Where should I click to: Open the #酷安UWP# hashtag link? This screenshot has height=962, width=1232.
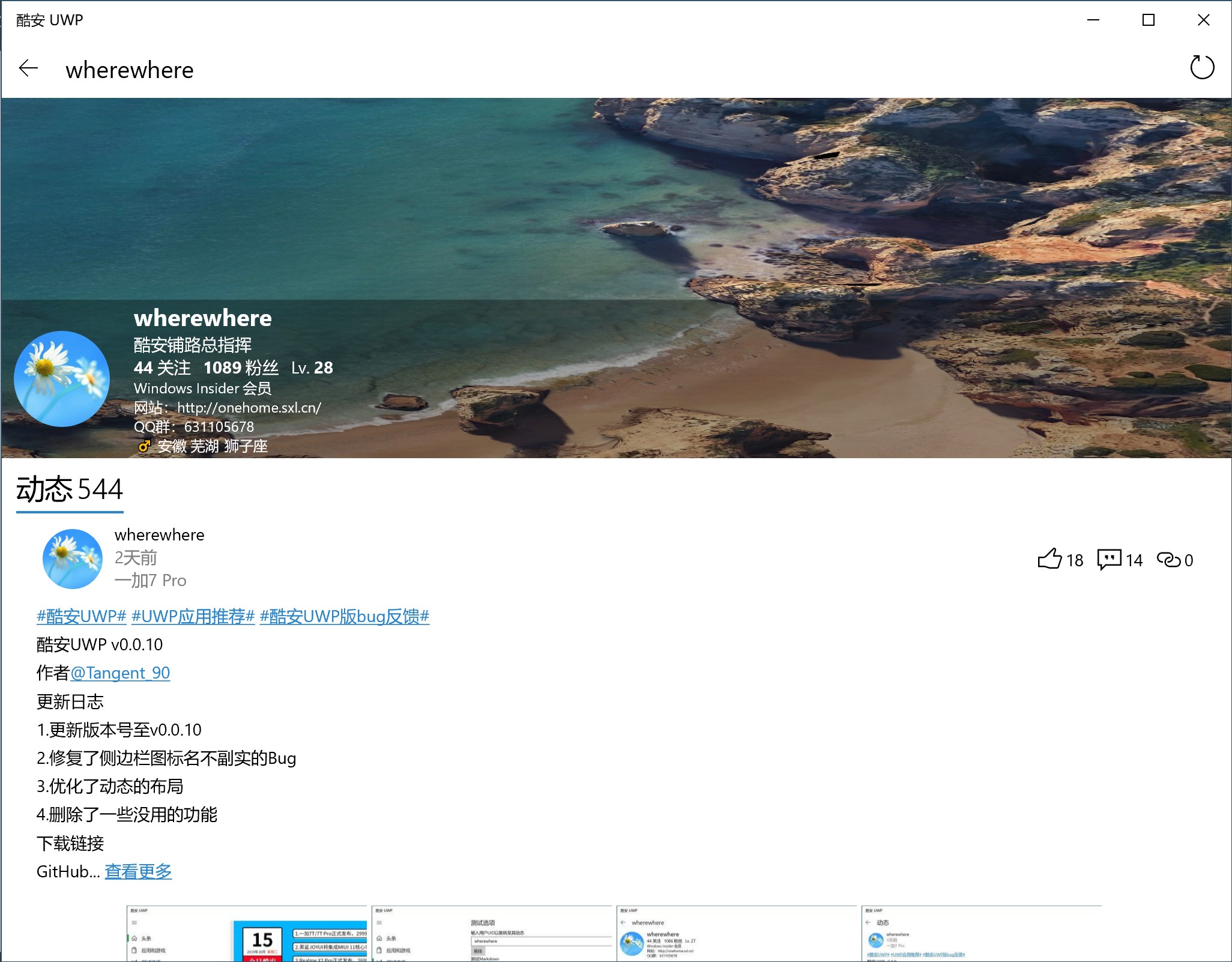82,617
